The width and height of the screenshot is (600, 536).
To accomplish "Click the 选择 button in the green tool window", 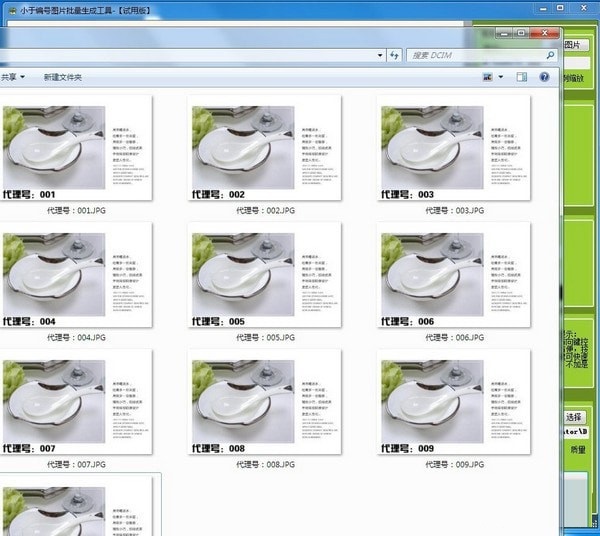I will [x=574, y=417].
